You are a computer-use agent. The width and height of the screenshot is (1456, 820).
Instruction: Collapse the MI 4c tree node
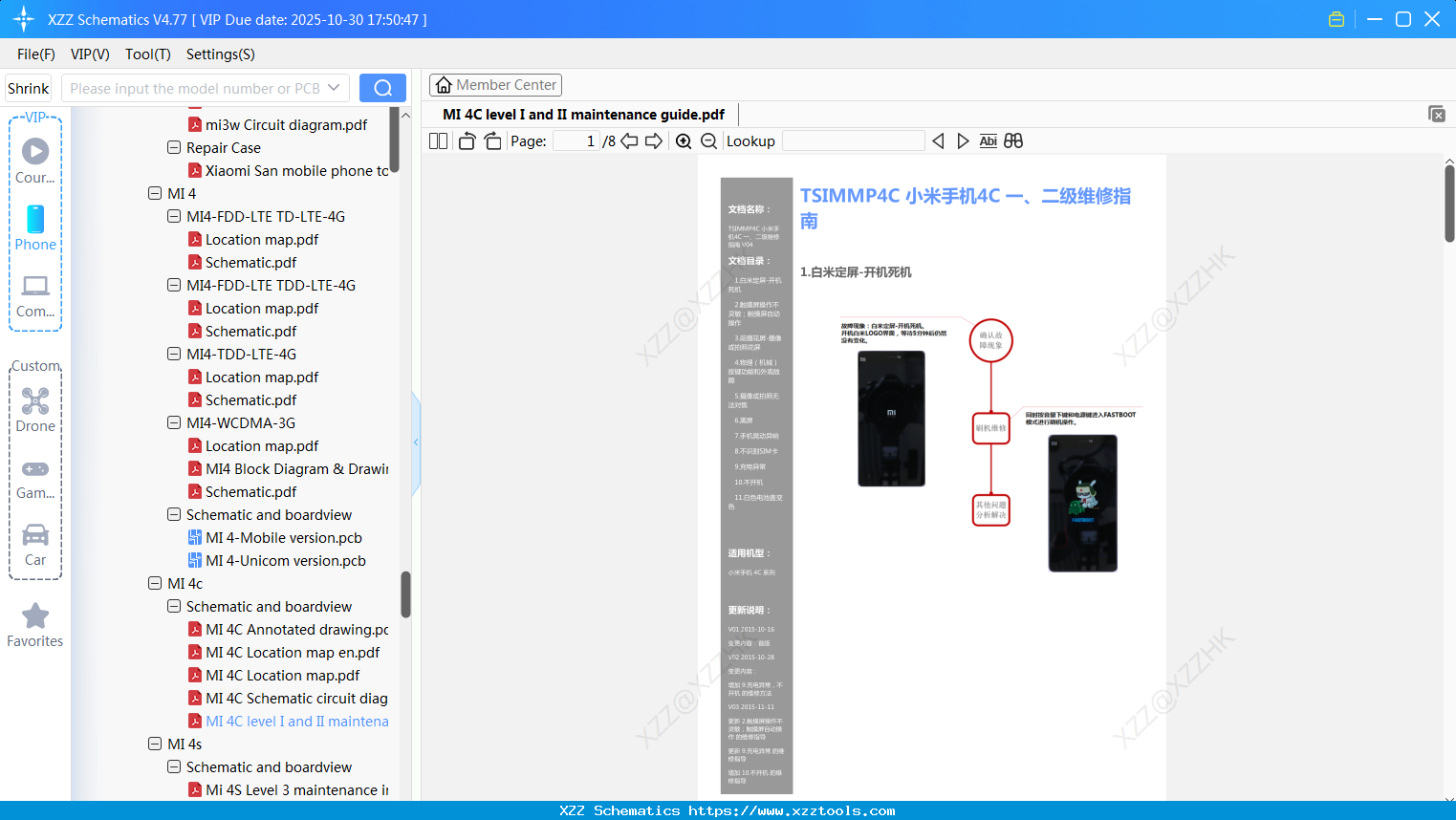[x=155, y=583]
